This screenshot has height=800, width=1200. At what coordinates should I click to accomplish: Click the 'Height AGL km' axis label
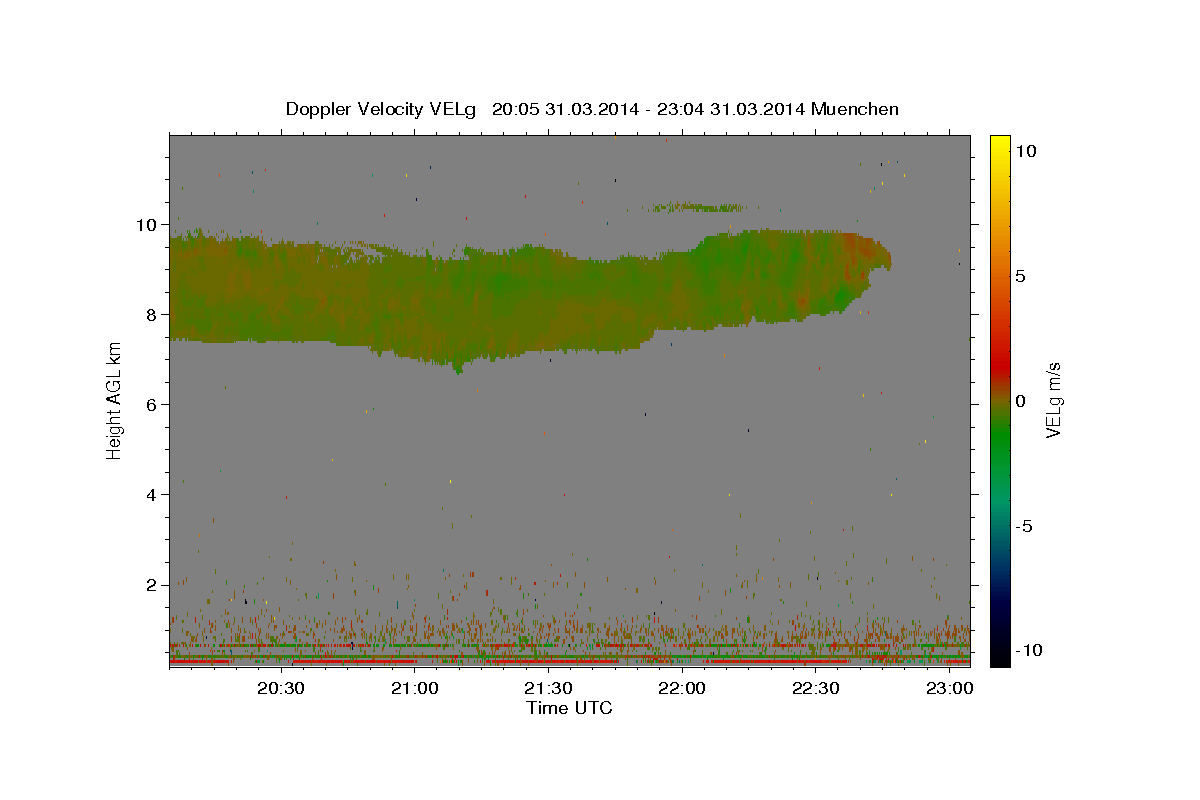[115, 400]
